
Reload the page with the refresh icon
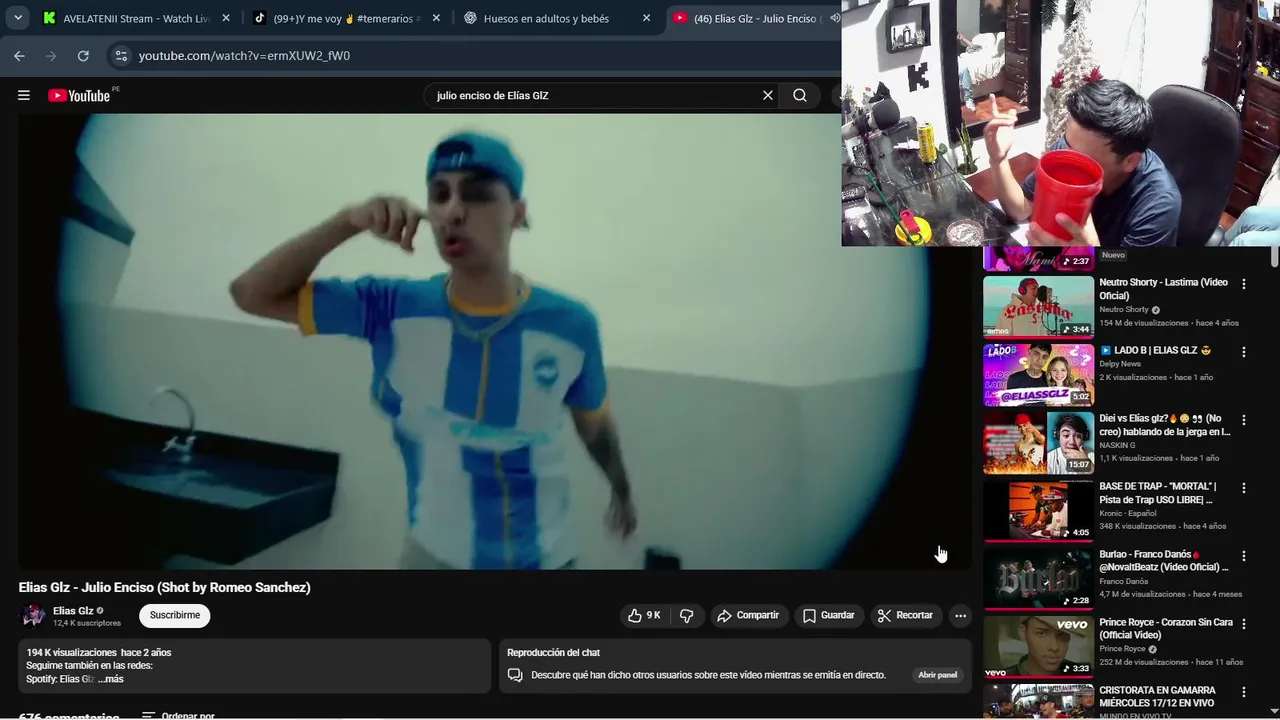click(x=83, y=56)
